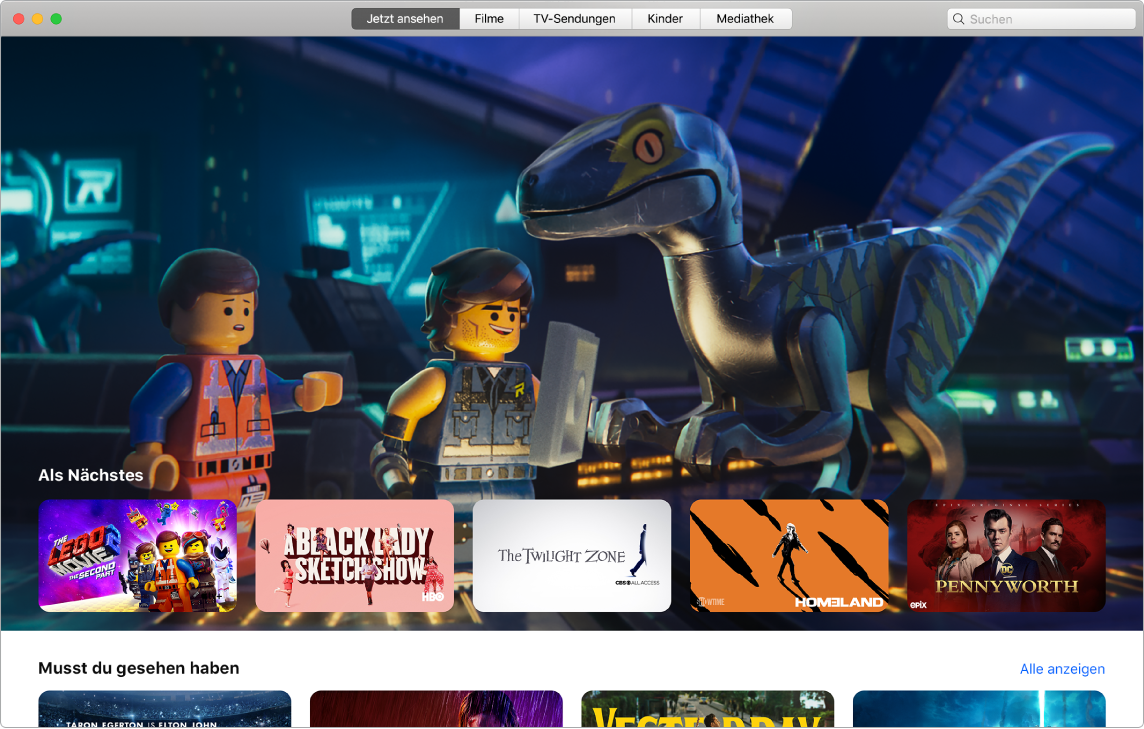The image size is (1144, 729).
Task: Open A Black Lady Sketch Show
Action: [x=355, y=555]
